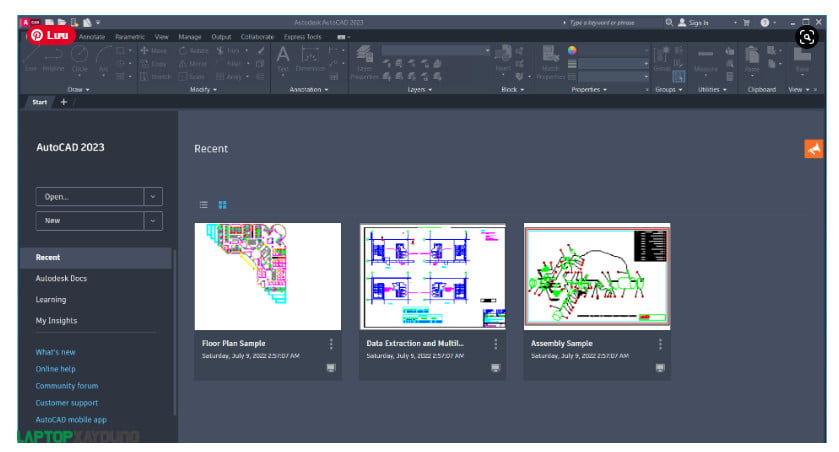The height and width of the screenshot is (452, 839).
Task: Expand the New dropdown arrow
Action: (153, 221)
